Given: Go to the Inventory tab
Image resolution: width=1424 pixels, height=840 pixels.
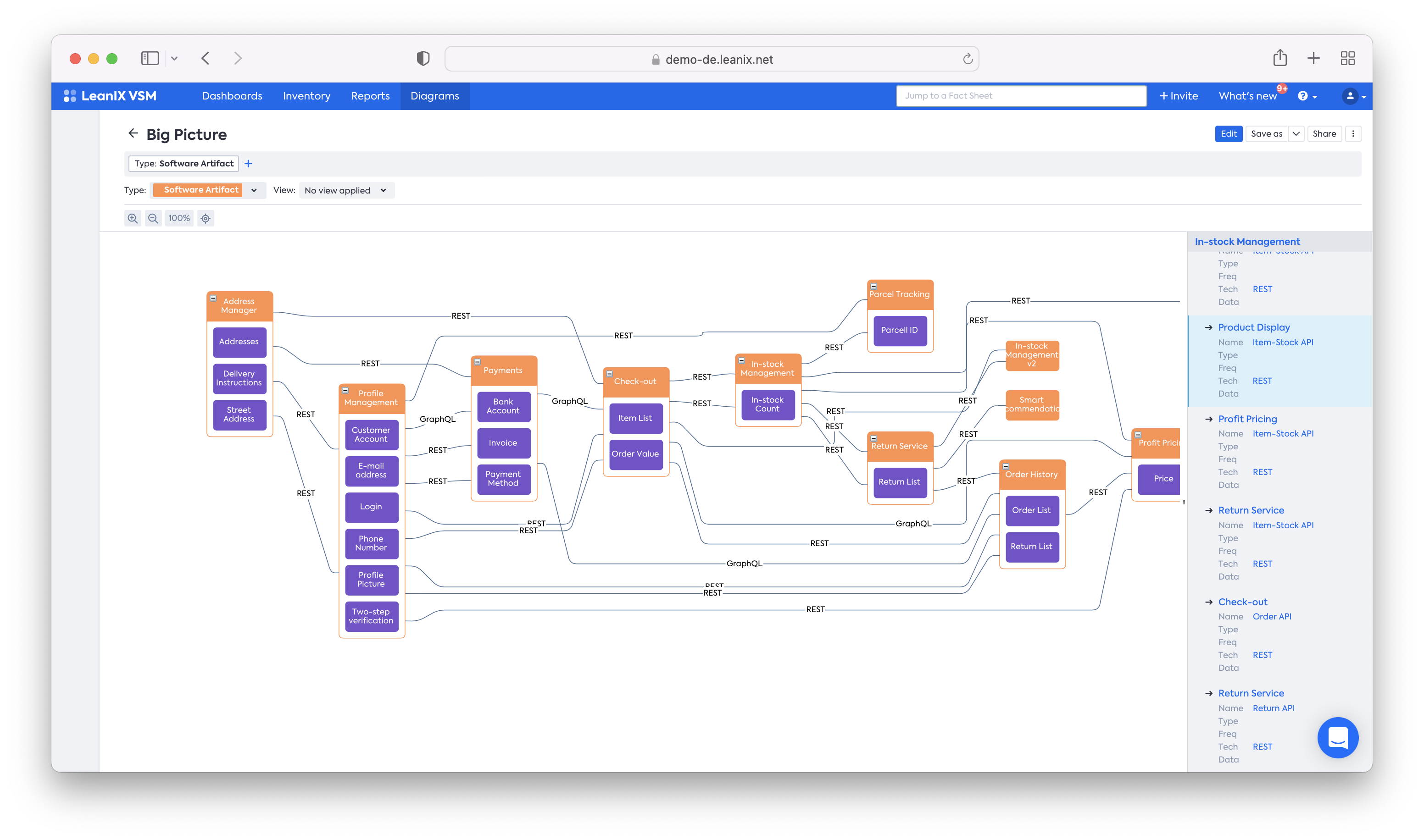Looking at the screenshot, I should [x=306, y=96].
